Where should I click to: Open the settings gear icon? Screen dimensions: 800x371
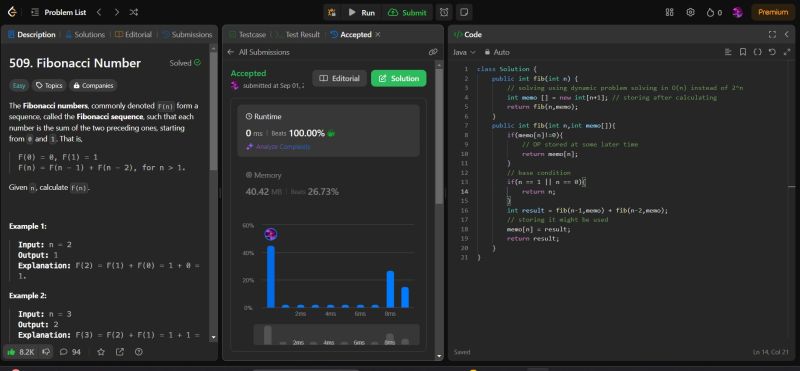[690, 12]
